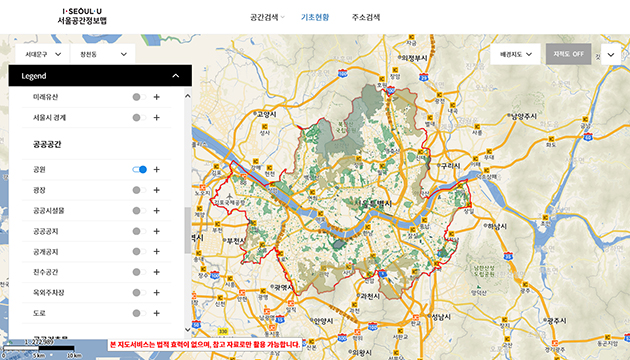Screen dimensions: 630x360
Task: Expand the top-right chevron menu
Action: pyautogui.click(x=611, y=55)
